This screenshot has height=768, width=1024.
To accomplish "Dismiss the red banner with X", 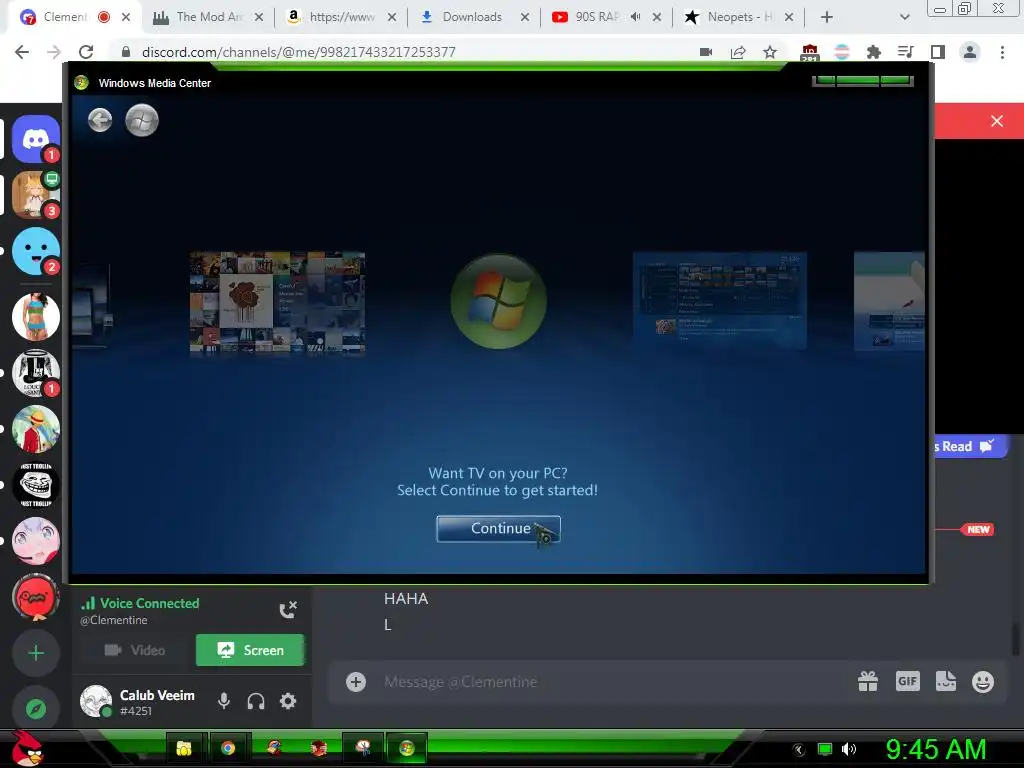I will tap(997, 121).
